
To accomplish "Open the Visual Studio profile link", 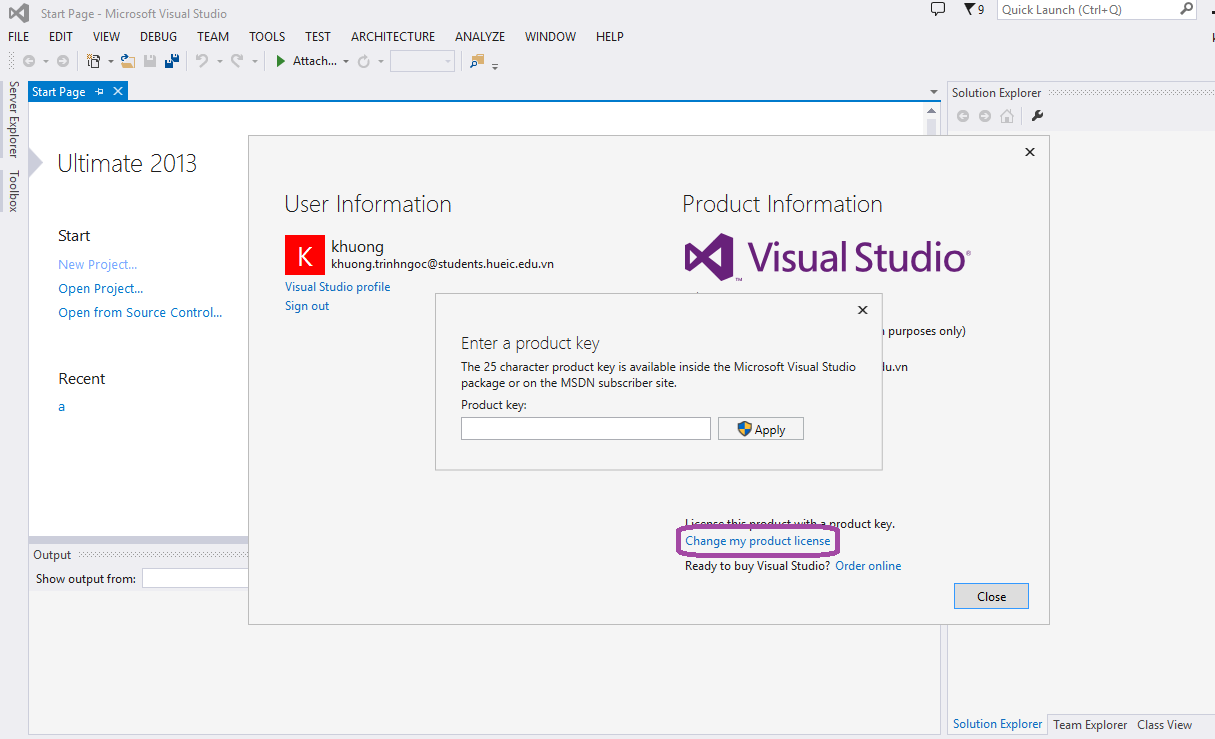I will tap(338, 287).
